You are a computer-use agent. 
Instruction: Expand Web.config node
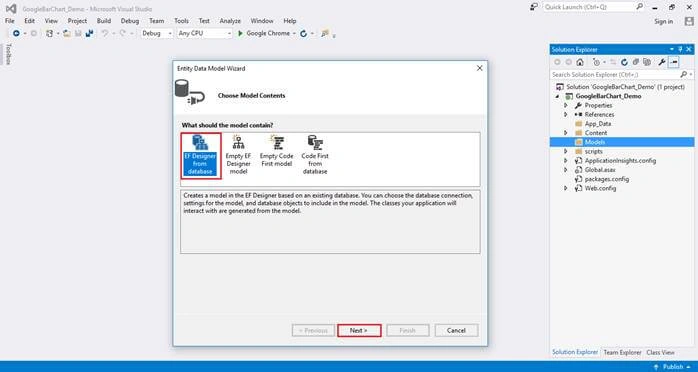[x=566, y=188]
